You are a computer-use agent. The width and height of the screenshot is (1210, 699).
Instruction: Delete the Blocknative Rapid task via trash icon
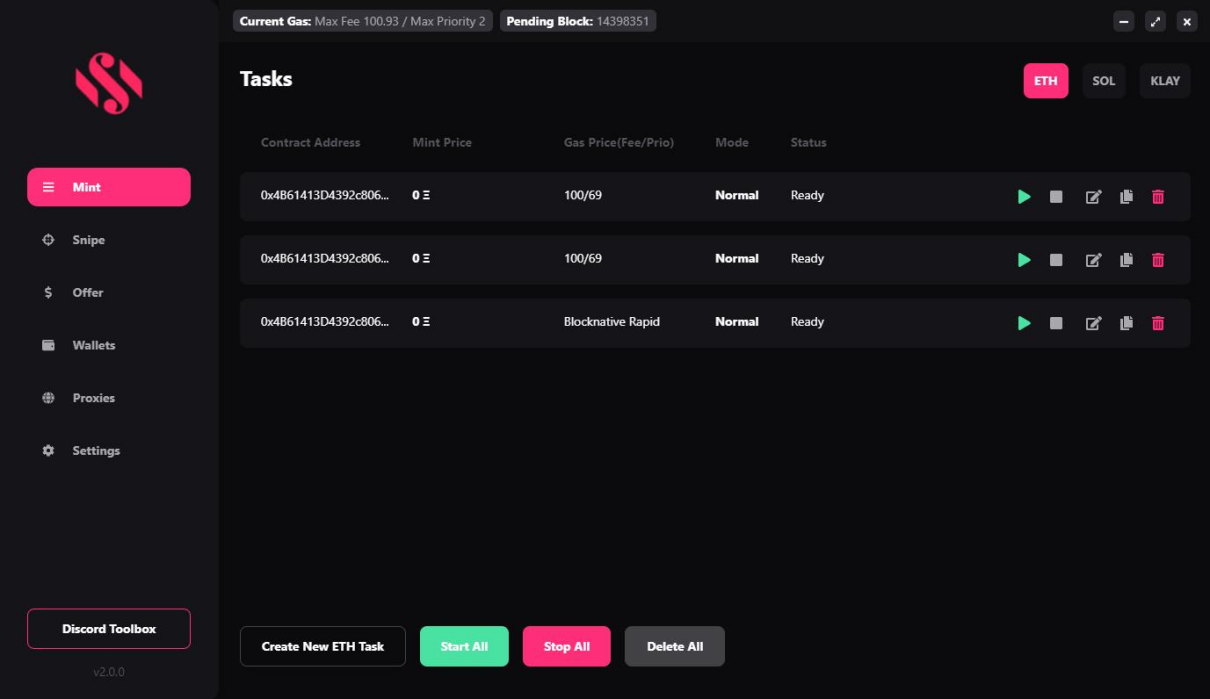pyautogui.click(x=1158, y=323)
